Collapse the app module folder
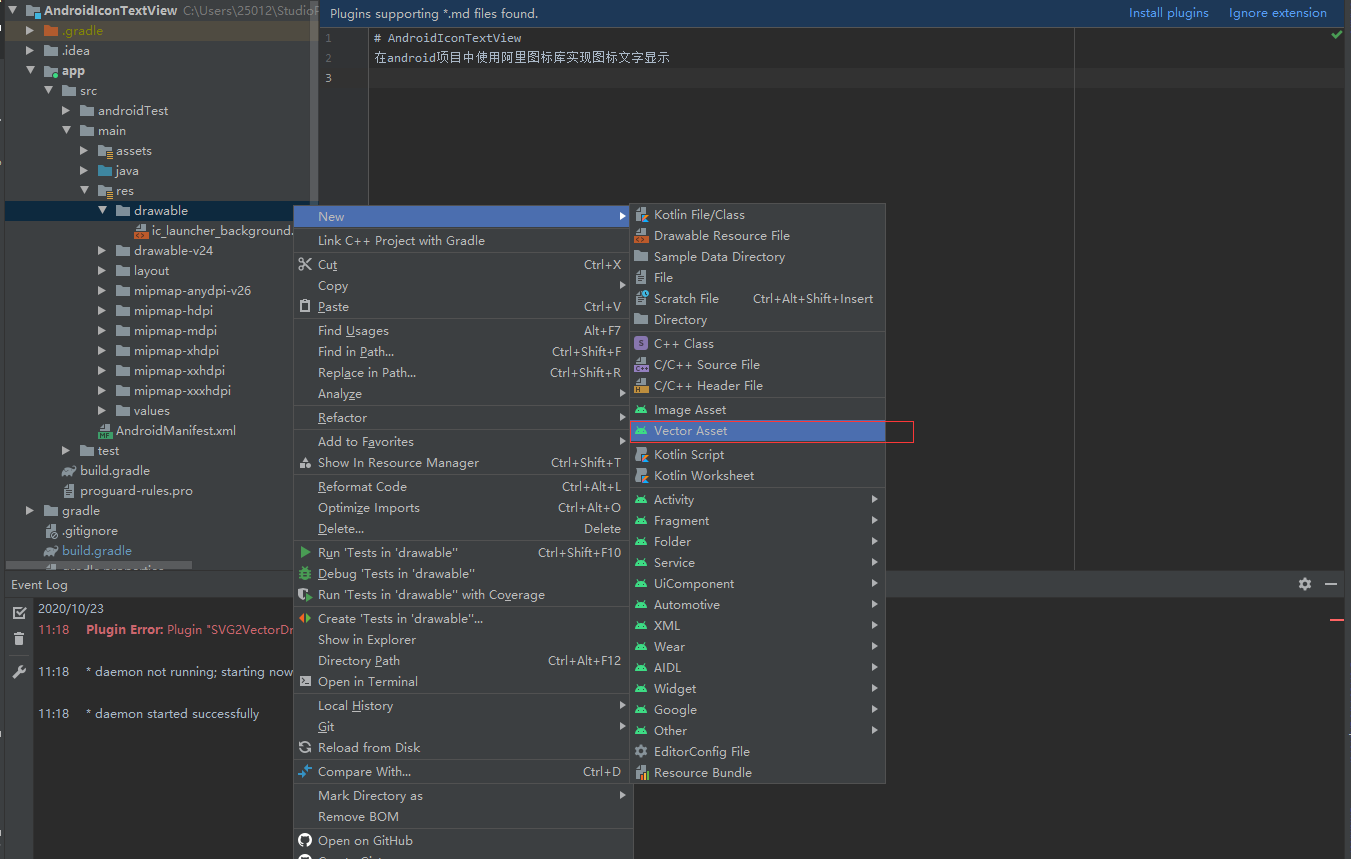 [x=30, y=71]
